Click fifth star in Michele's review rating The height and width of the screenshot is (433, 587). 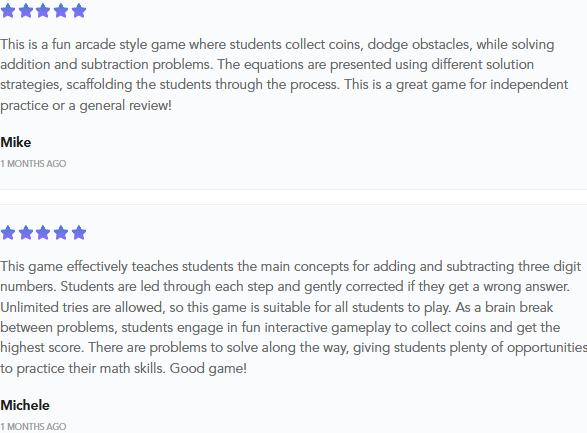coord(79,232)
